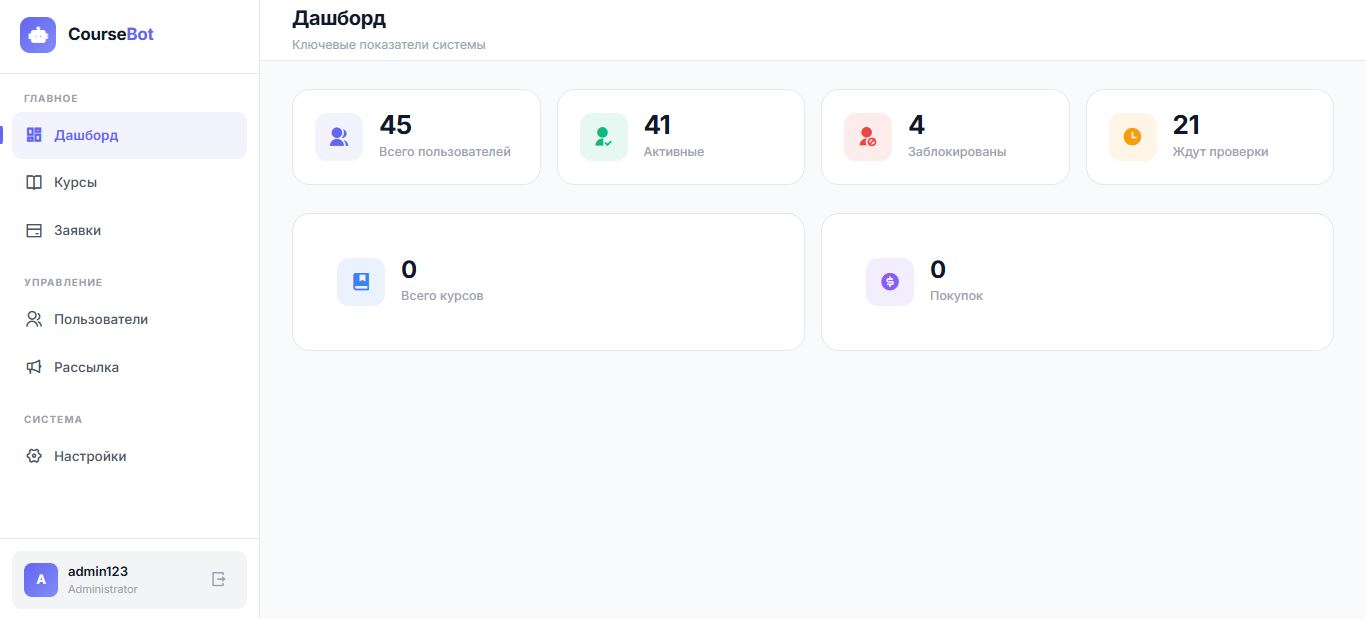Click the Курсы book icon in sidebar
The image size is (1366, 619).
click(33, 182)
